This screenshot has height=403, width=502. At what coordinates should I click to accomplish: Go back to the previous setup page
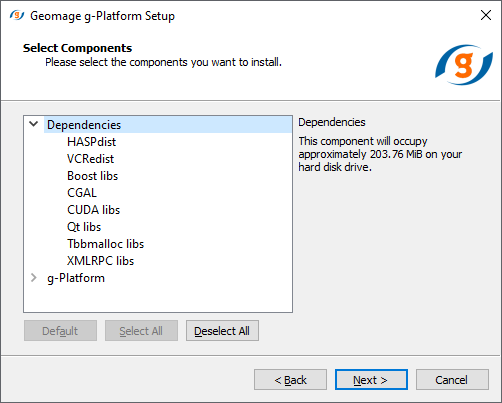pyautogui.click(x=290, y=379)
